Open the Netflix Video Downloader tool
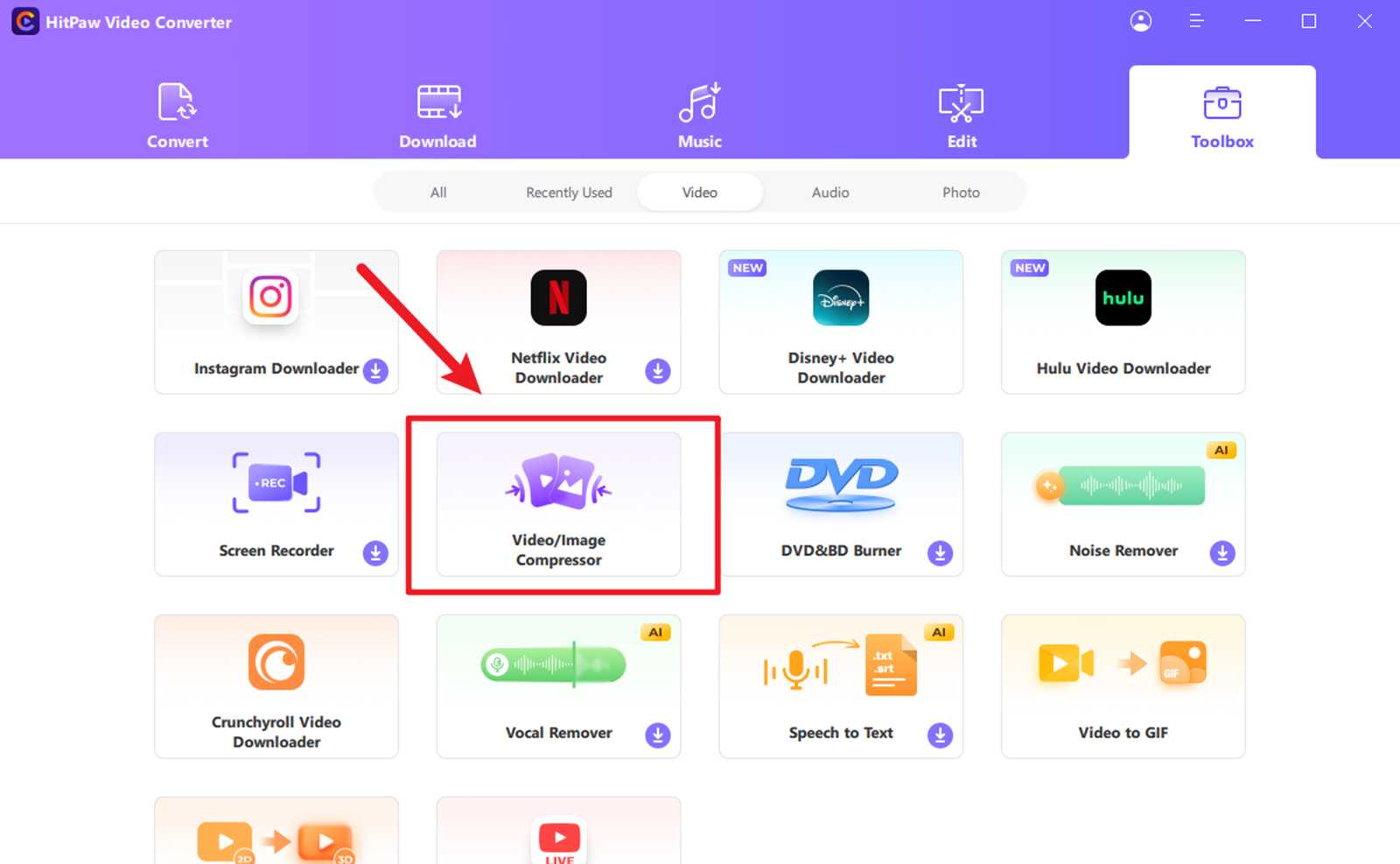Image resolution: width=1400 pixels, height=864 pixels. point(558,322)
